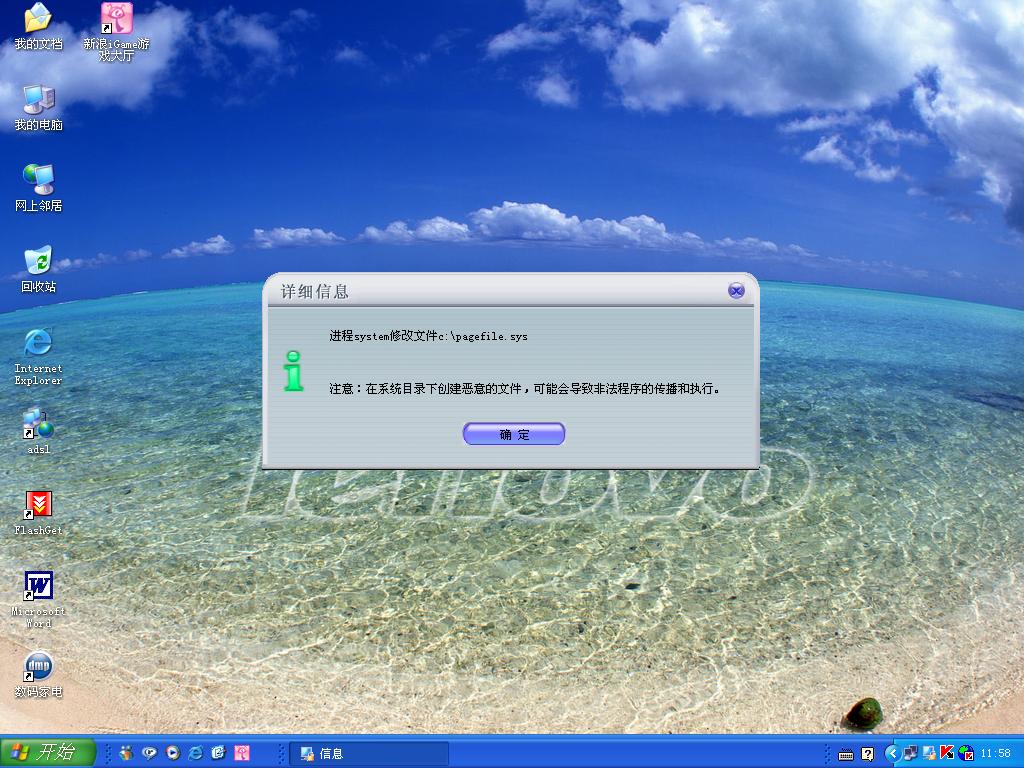The width and height of the screenshot is (1024, 768).
Task: Launch MSN Messenger from quick launch
Action: [x=126, y=753]
